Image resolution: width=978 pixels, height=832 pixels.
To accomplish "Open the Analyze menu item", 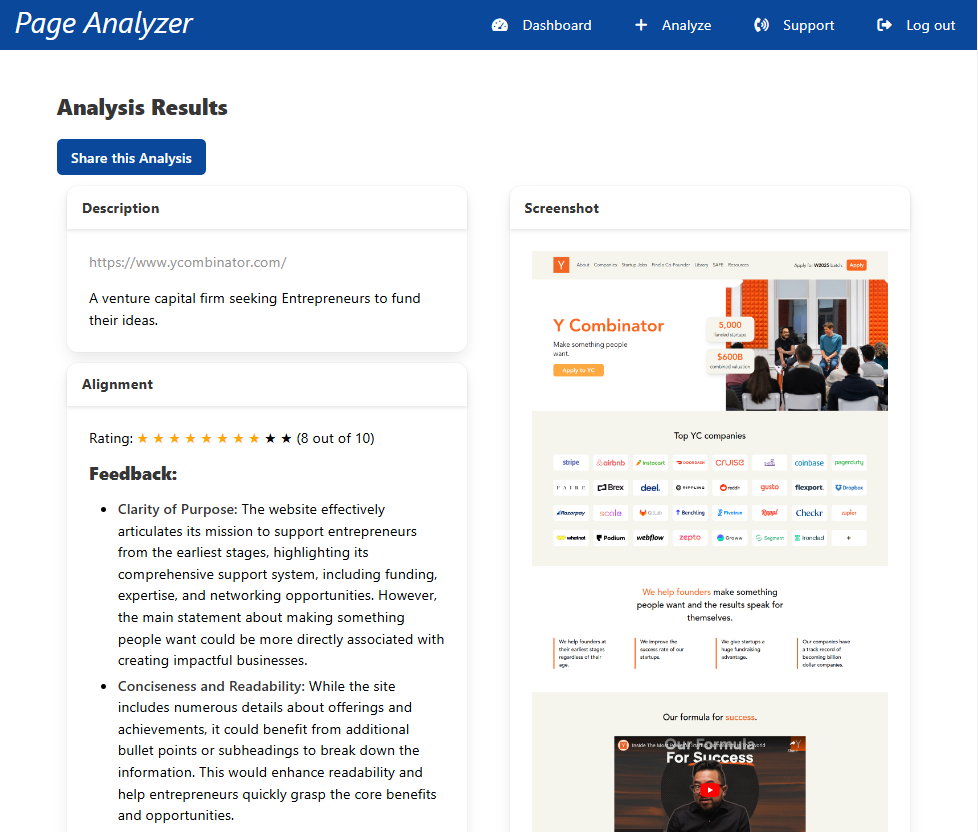I will point(673,25).
